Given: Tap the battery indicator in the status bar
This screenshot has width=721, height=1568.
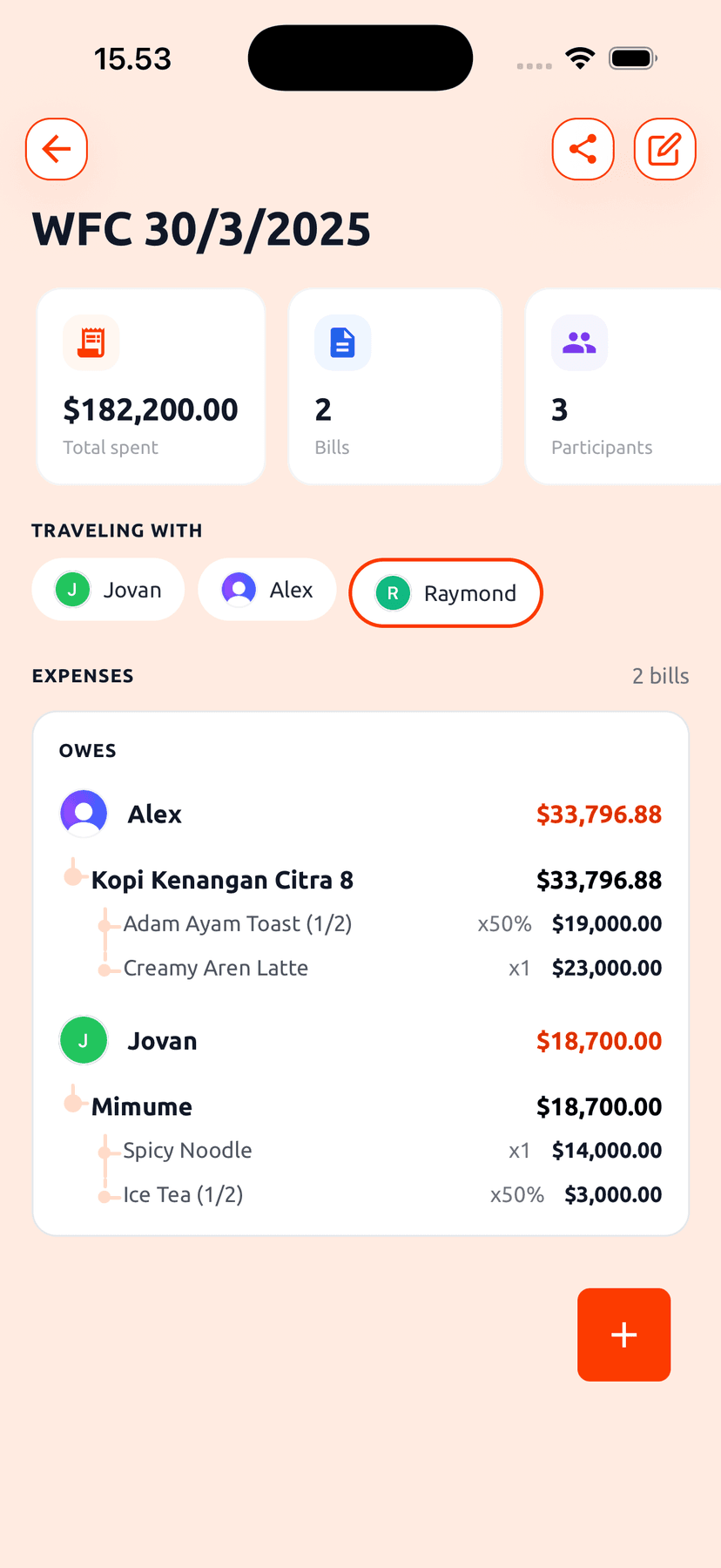Looking at the screenshot, I should (x=632, y=57).
